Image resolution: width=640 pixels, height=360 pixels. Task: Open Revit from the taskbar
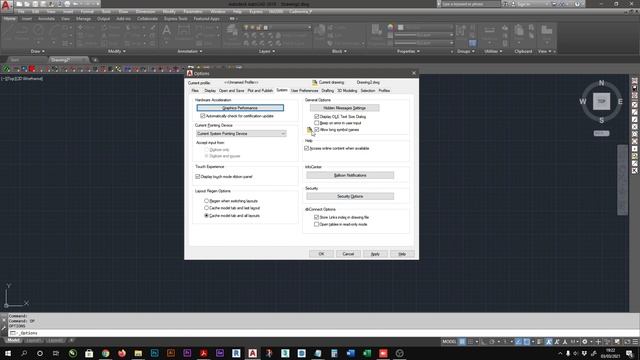click(x=236, y=353)
